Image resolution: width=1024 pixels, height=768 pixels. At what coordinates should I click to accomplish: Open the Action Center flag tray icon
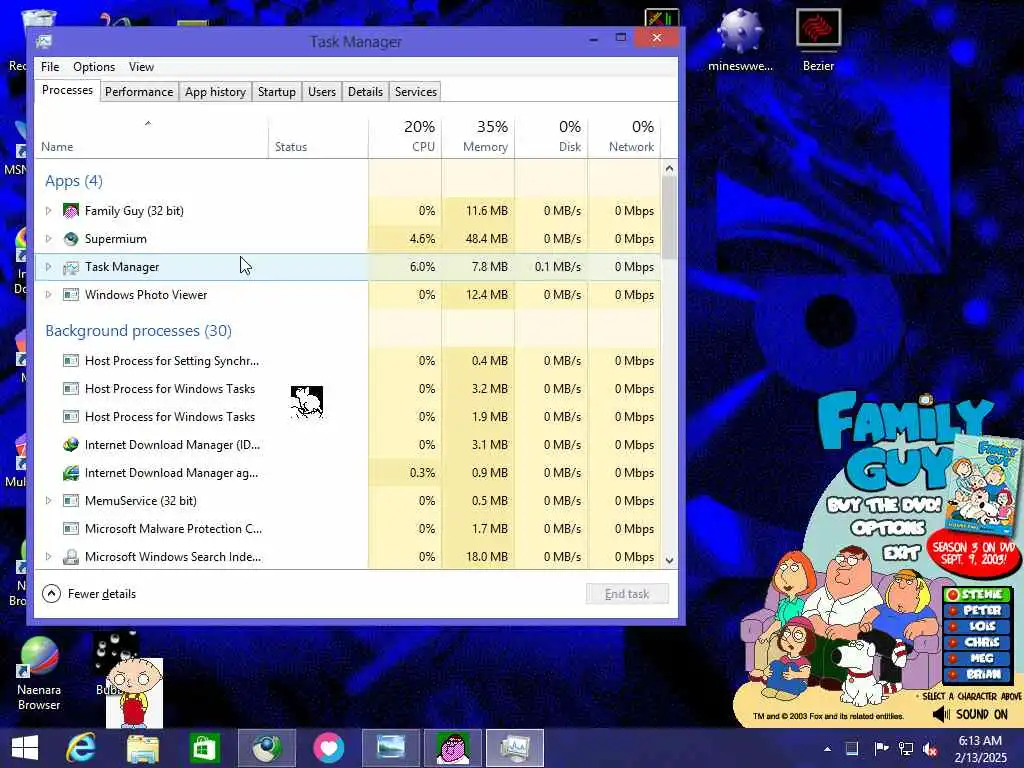pos(881,749)
